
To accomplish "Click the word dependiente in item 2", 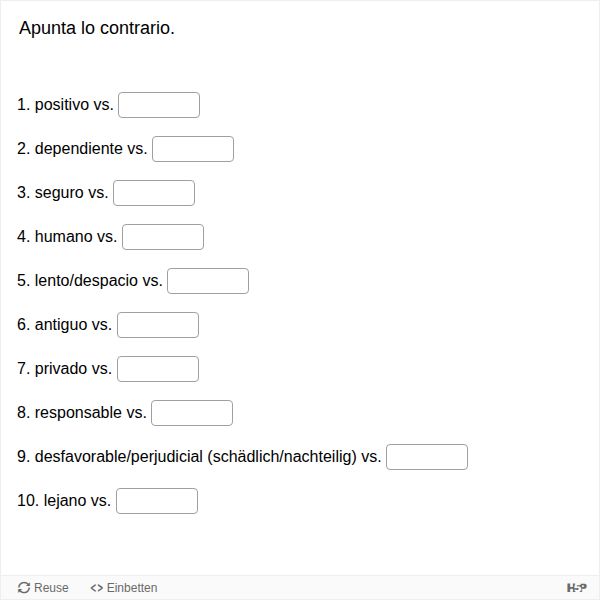I will 78,148.
